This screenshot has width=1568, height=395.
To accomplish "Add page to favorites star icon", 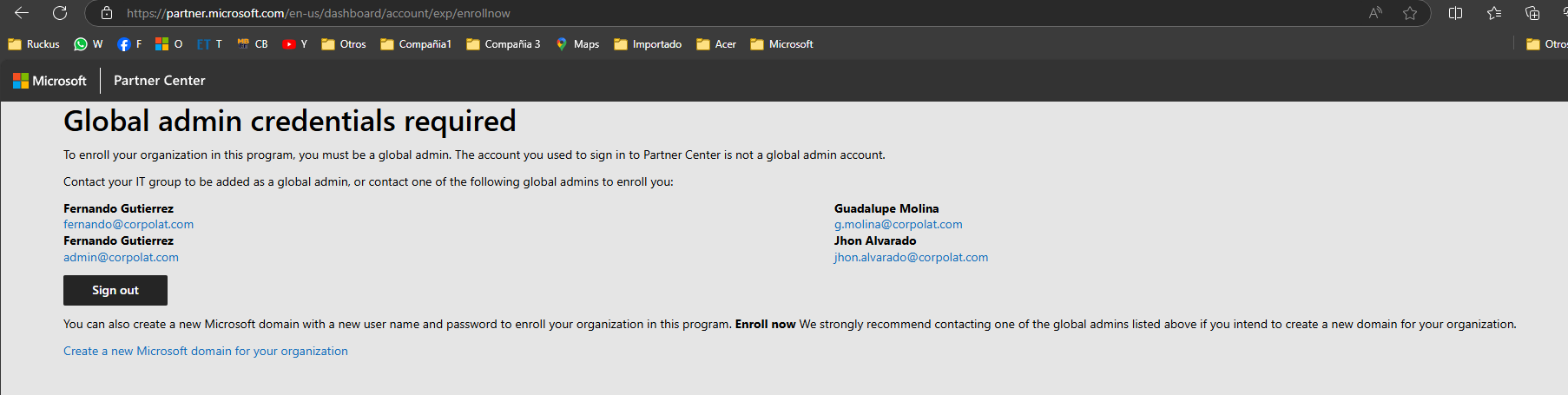I will [x=1410, y=13].
